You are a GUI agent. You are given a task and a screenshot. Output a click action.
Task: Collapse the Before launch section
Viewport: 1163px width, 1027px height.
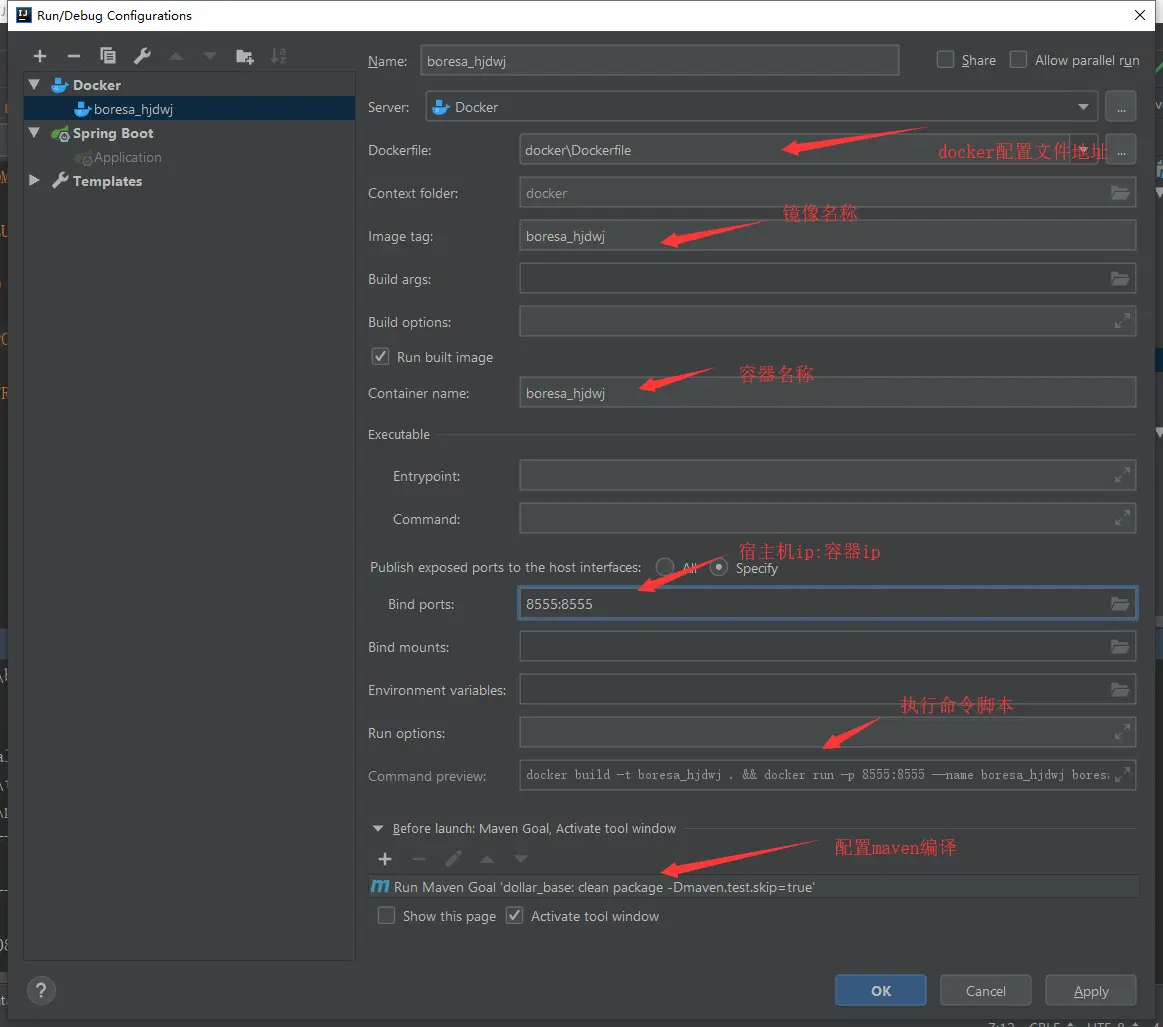(378, 828)
